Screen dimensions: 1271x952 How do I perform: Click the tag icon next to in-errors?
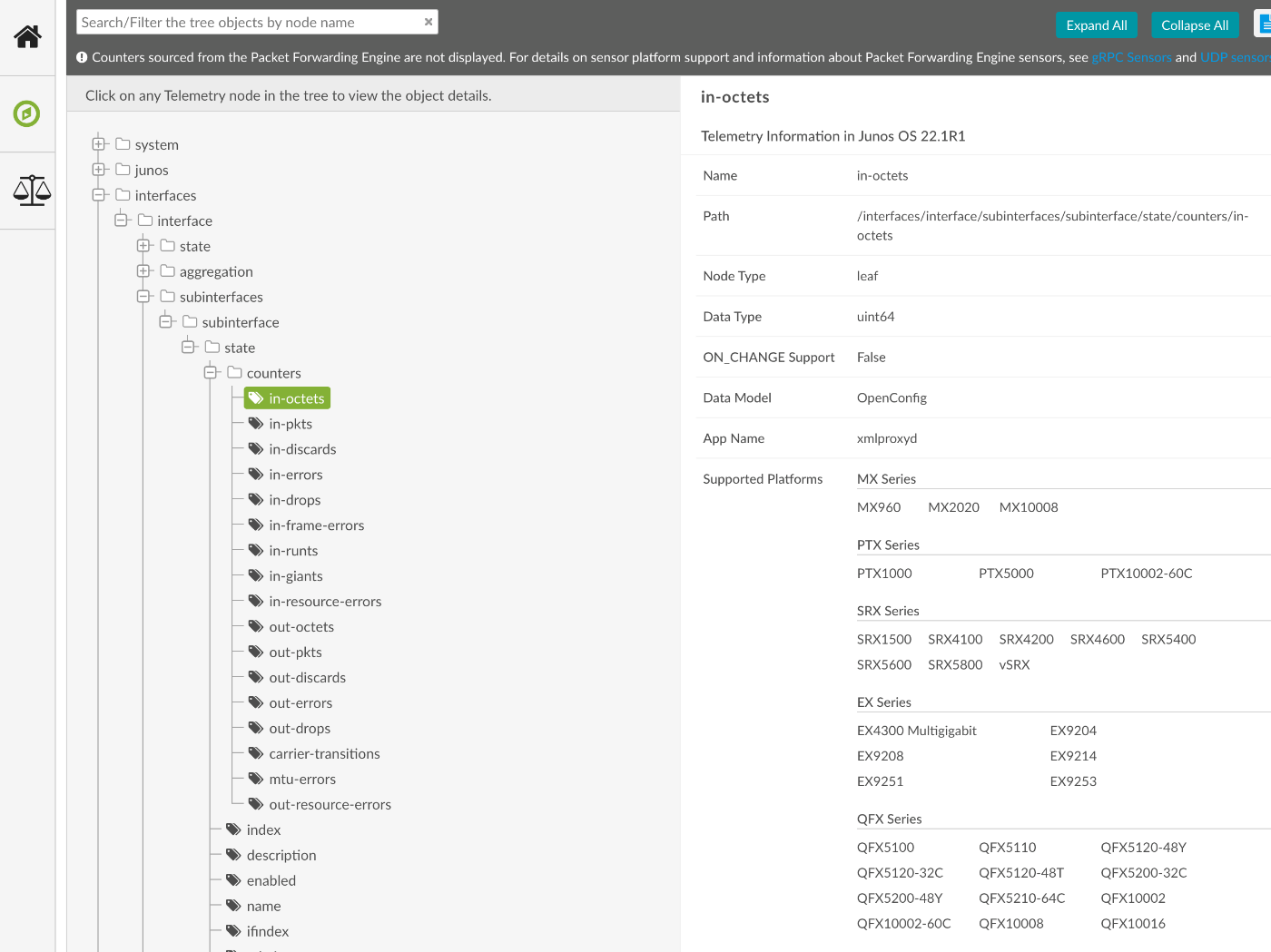tap(256, 475)
